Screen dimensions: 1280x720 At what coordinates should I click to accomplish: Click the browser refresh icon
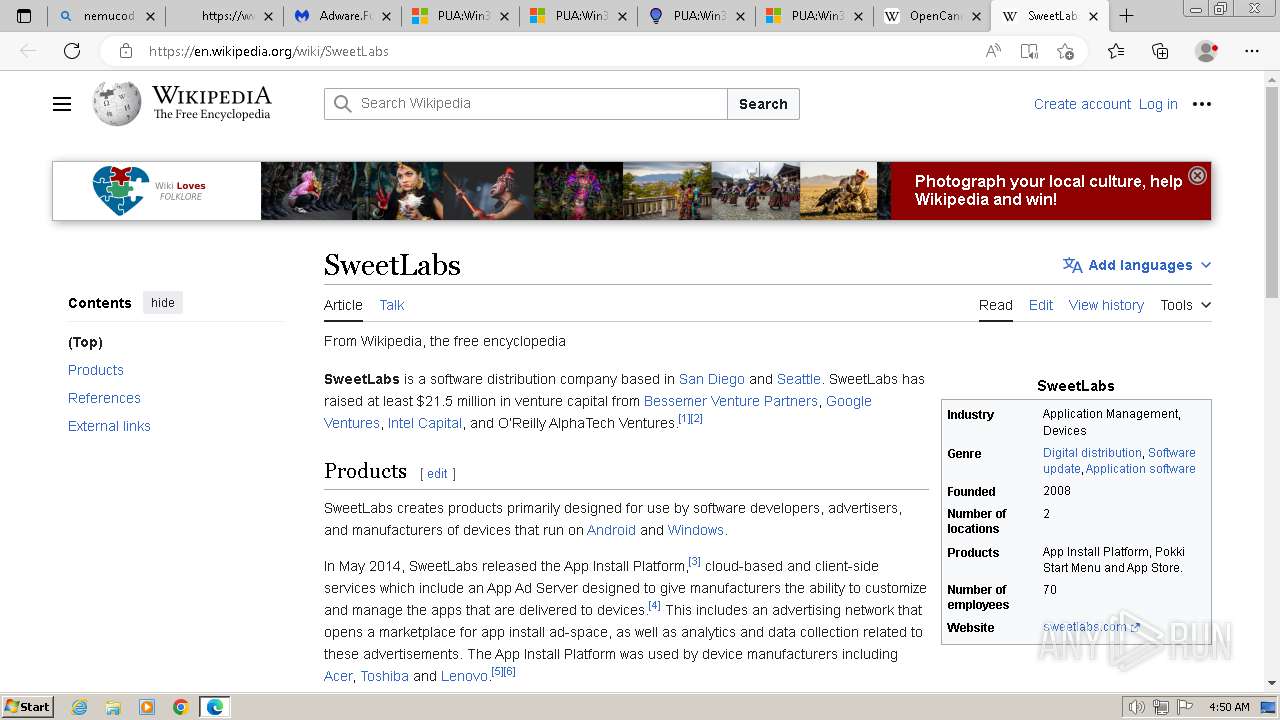point(72,51)
